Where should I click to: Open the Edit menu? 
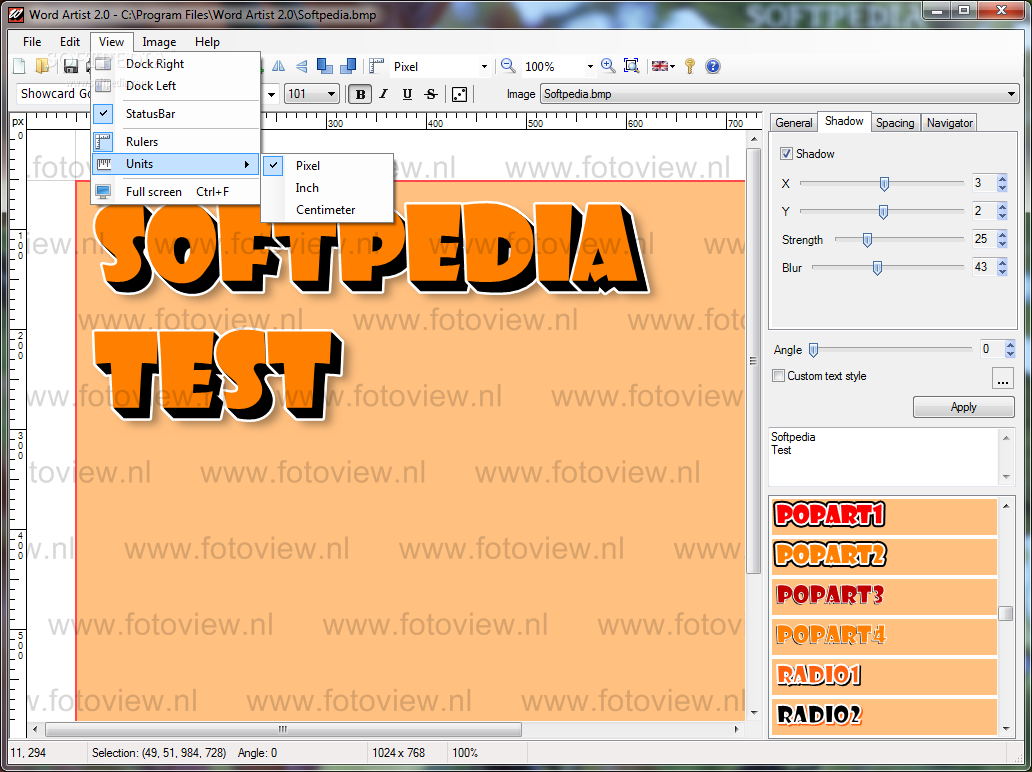click(70, 41)
